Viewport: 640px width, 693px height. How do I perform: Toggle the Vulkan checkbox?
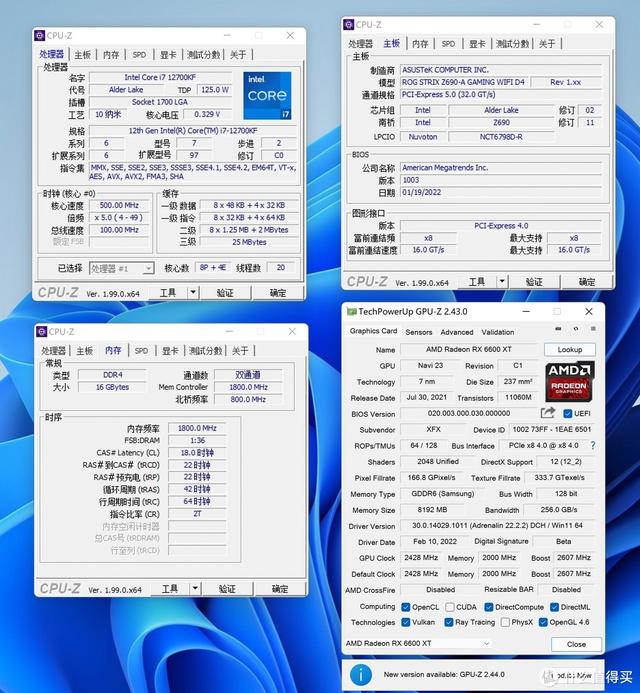(405, 622)
